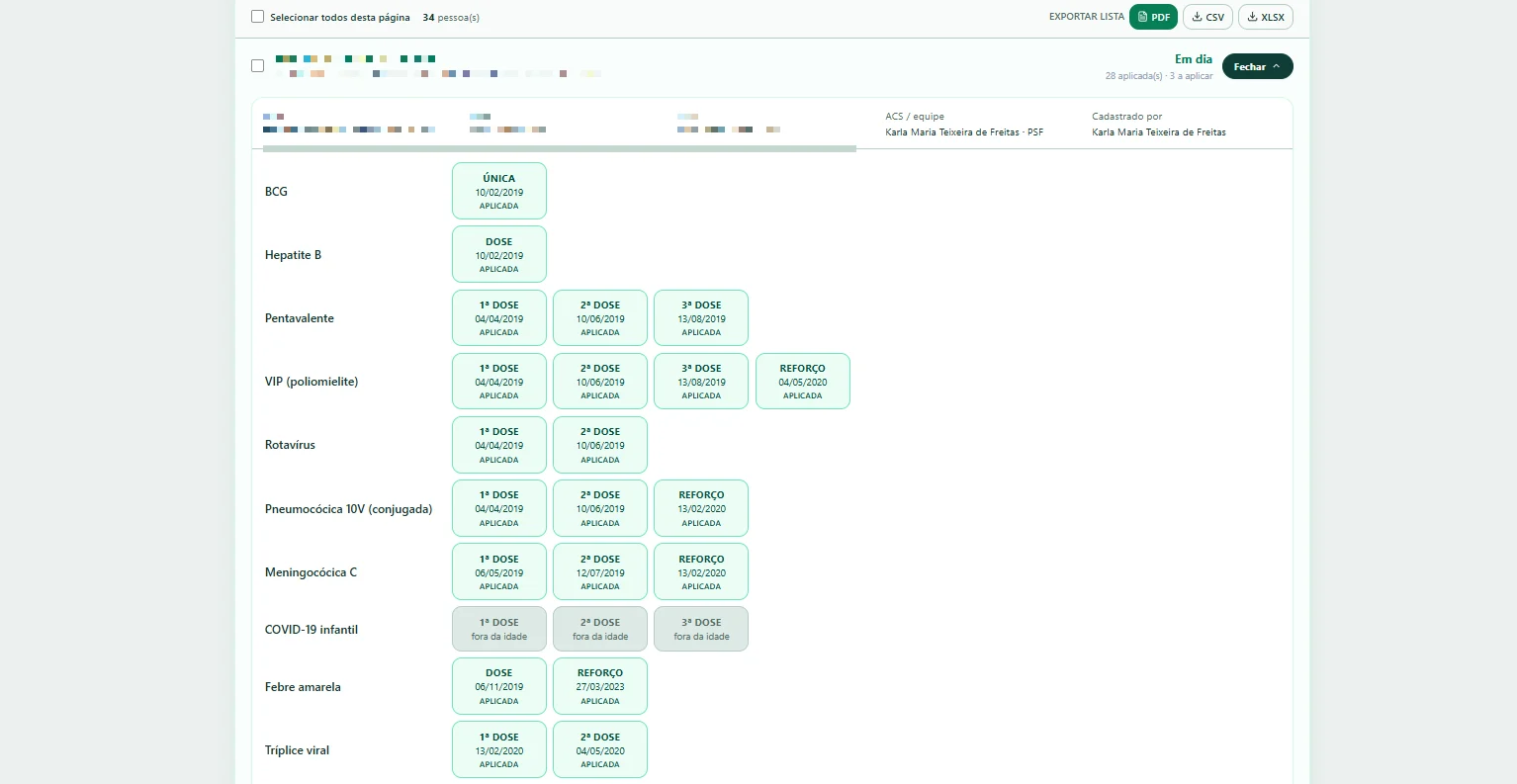Viewport: 1517px width, 784px height.
Task: Download the list as CSV
Action: (1207, 17)
